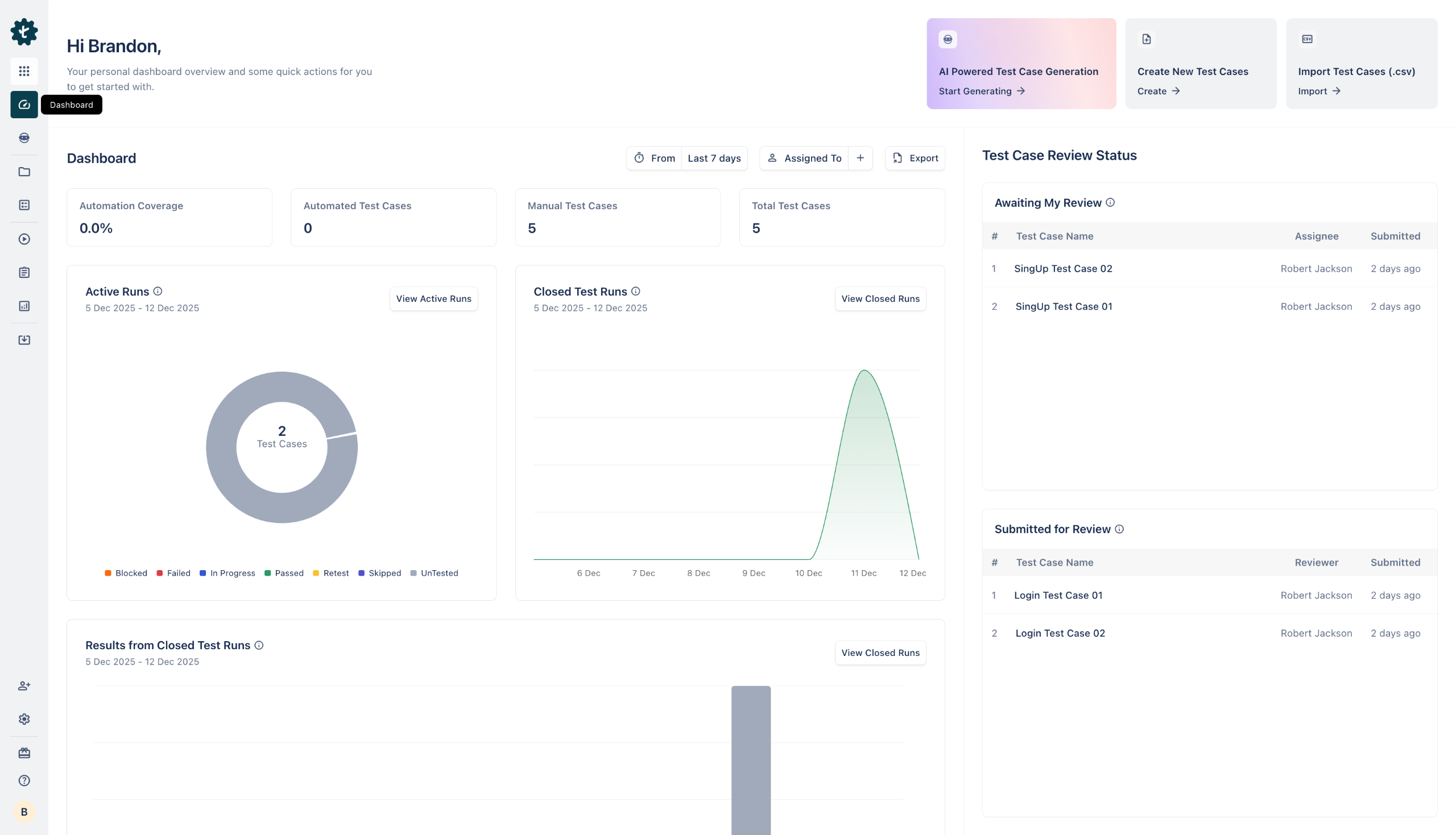Open the folder icon in sidebar
1456x835 pixels.
(x=24, y=172)
